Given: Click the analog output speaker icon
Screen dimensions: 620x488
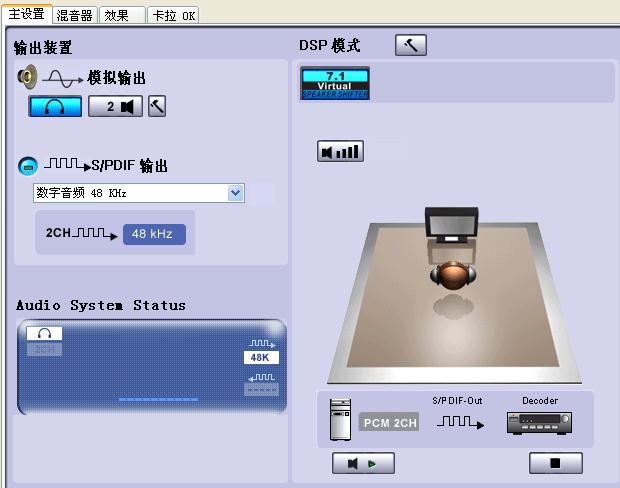Looking at the screenshot, I should click(x=26, y=76).
